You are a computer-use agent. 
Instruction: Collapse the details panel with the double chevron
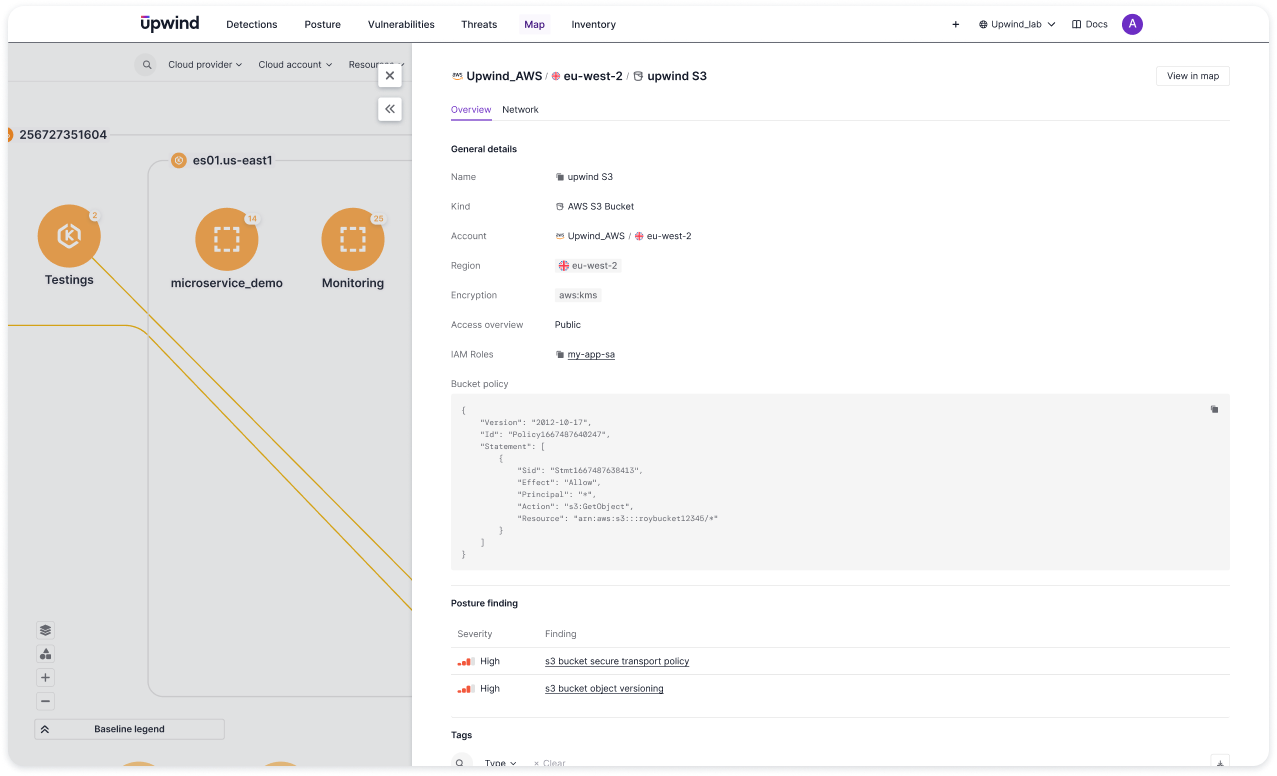390,109
